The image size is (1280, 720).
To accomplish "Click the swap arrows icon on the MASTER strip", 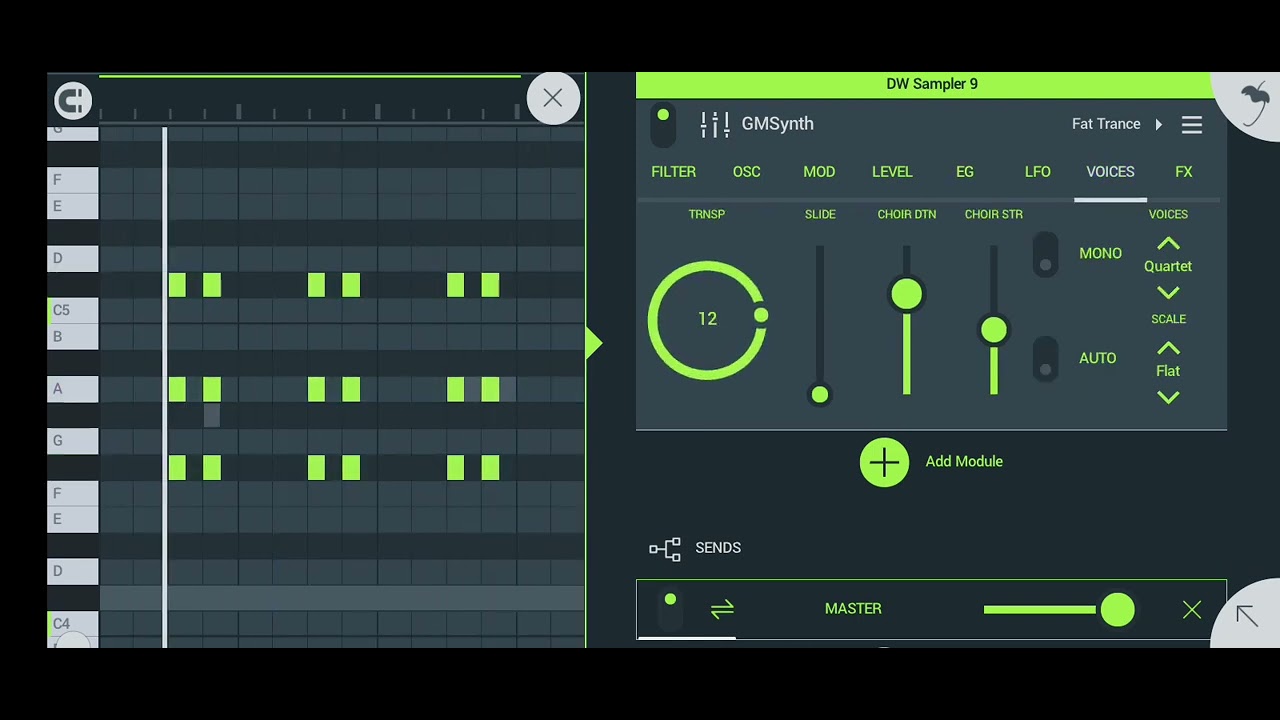I will tap(722, 609).
